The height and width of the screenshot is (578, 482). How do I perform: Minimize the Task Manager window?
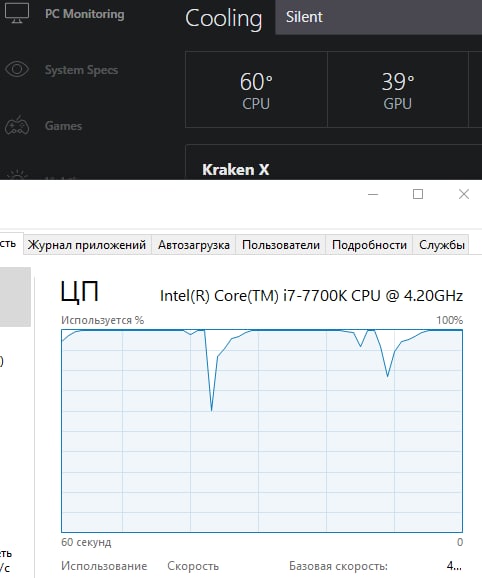[x=373, y=194]
